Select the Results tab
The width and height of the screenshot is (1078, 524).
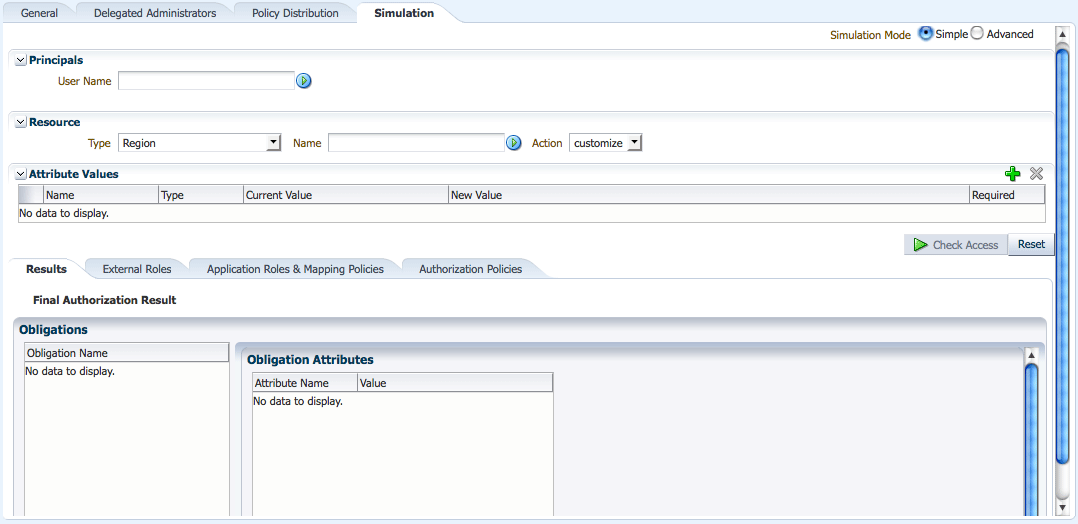(x=46, y=269)
